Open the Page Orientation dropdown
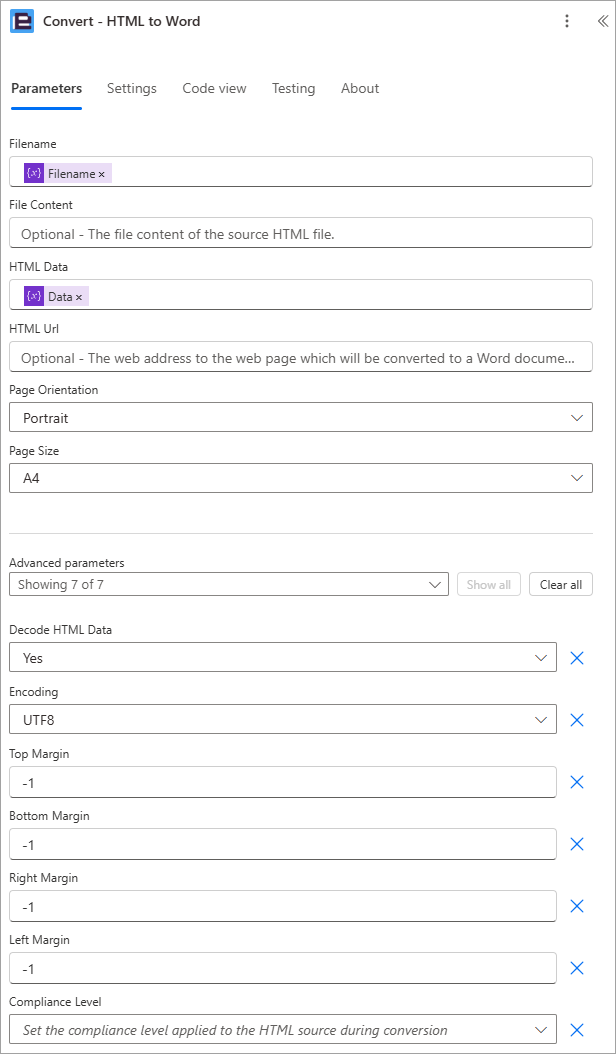 [x=301, y=417]
